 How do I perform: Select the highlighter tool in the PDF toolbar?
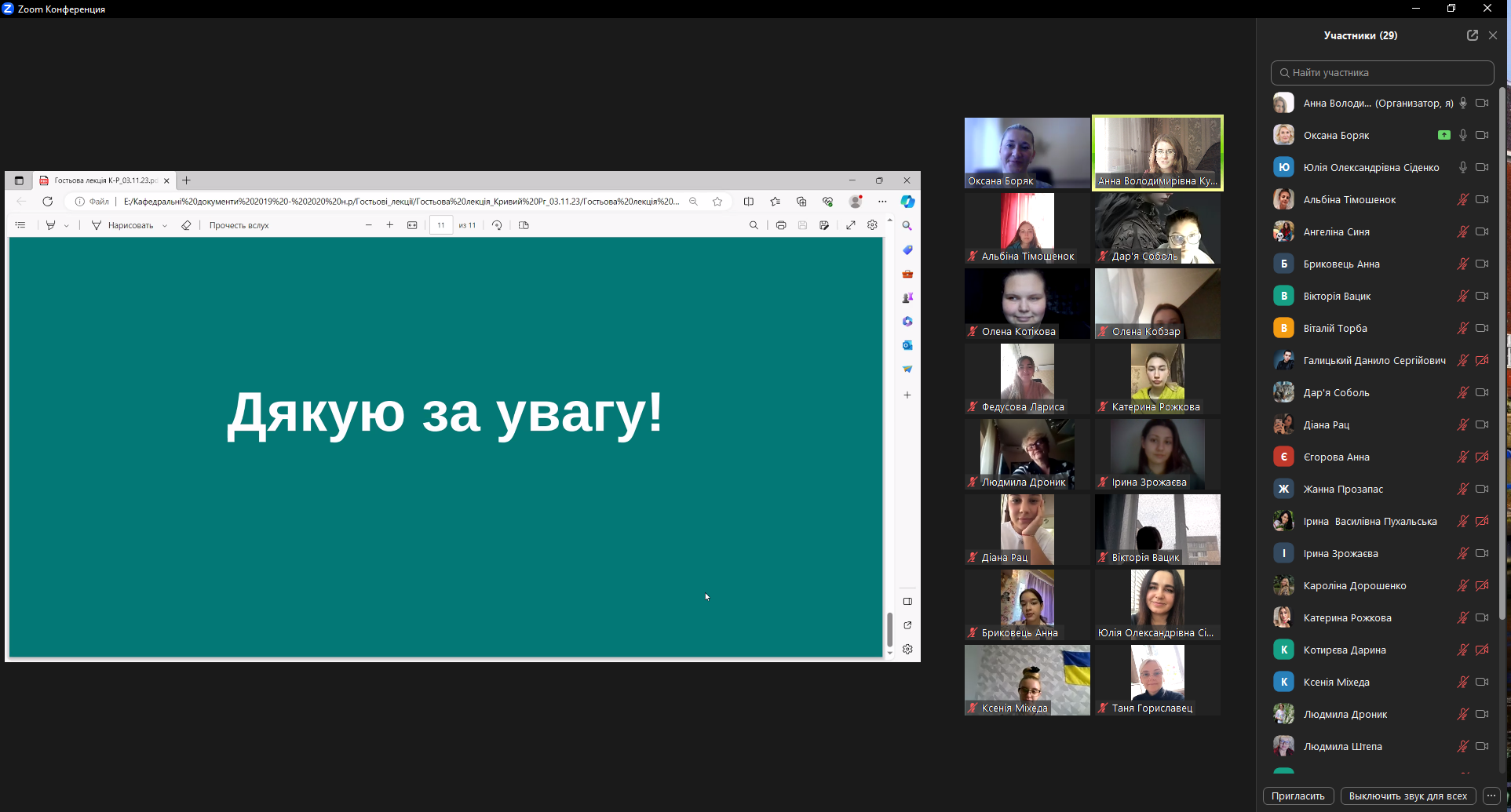pyautogui.click(x=49, y=225)
